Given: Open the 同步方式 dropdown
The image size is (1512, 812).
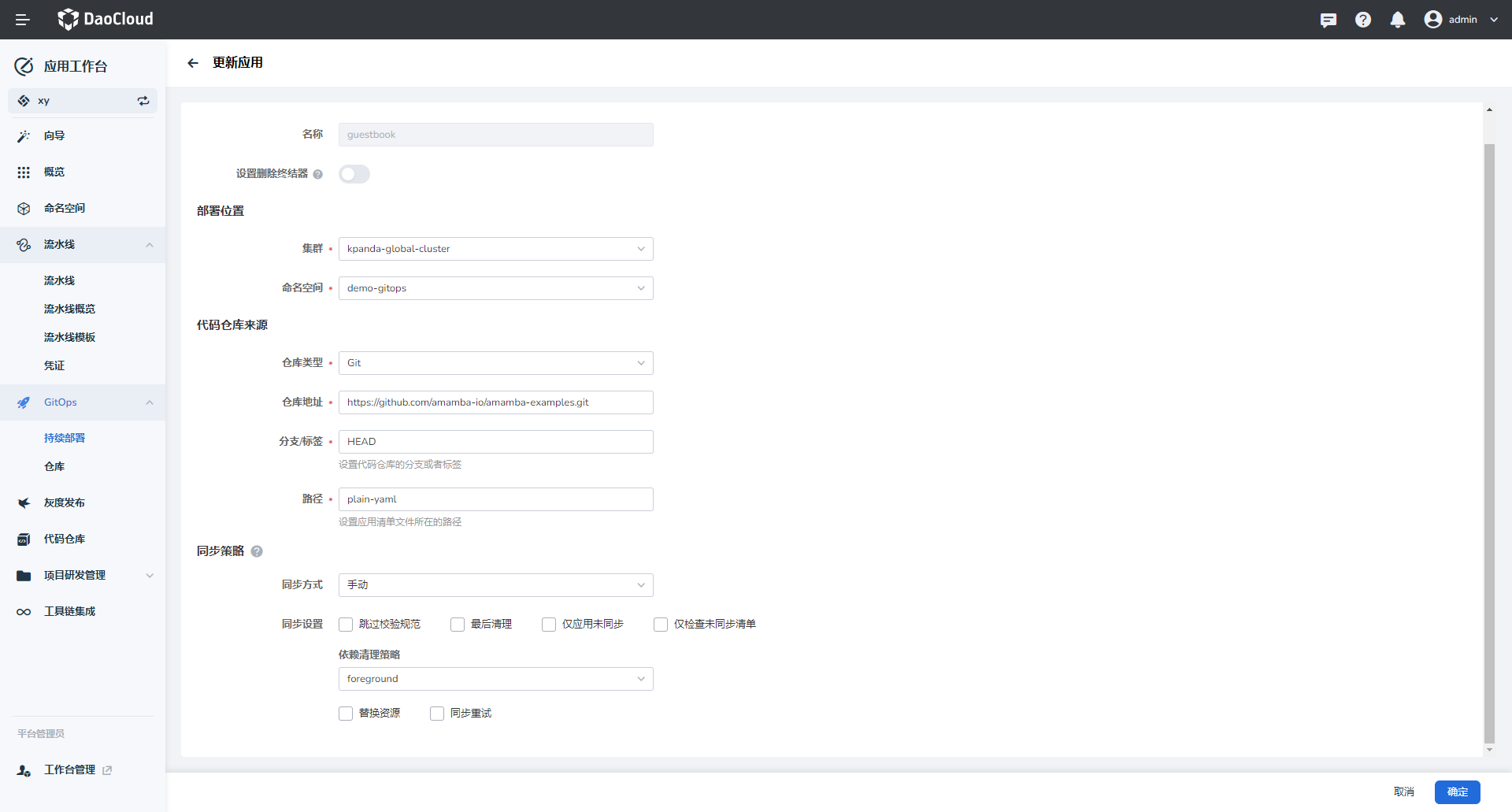Looking at the screenshot, I should pos(495,585).
